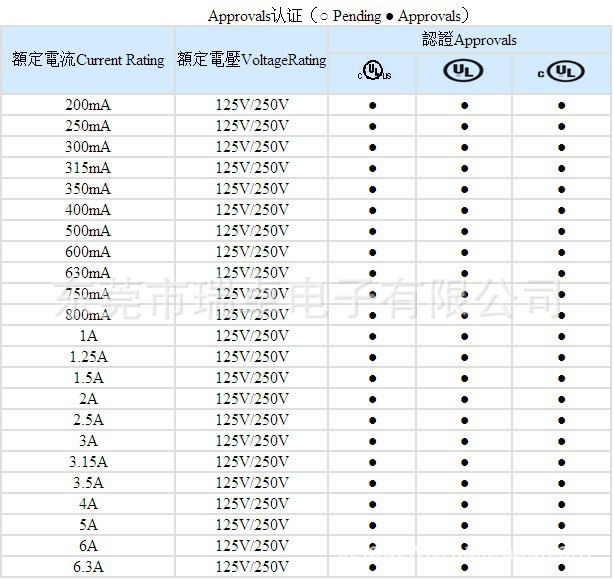This screenshot has height=580, width=614.
Task: Select the 2.5A current rating cell
Action: pos(88,420)
